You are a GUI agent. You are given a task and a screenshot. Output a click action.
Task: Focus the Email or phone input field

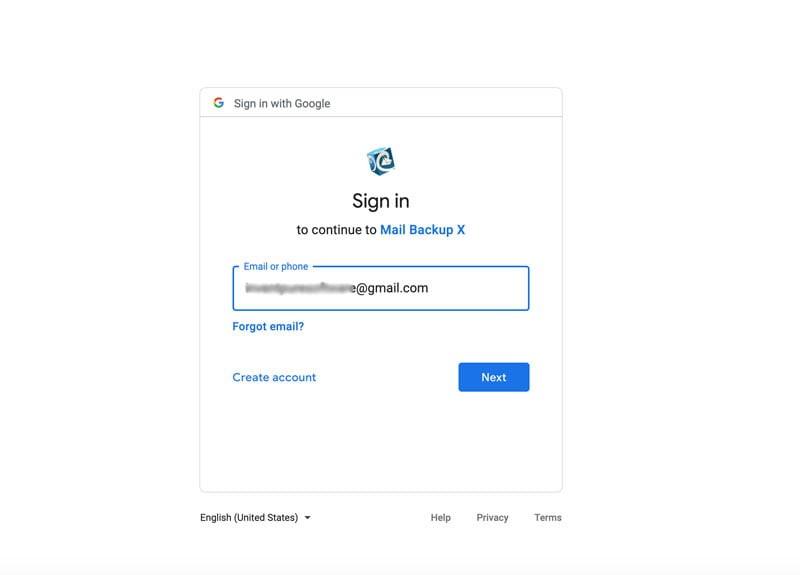(x=381, y=288)
